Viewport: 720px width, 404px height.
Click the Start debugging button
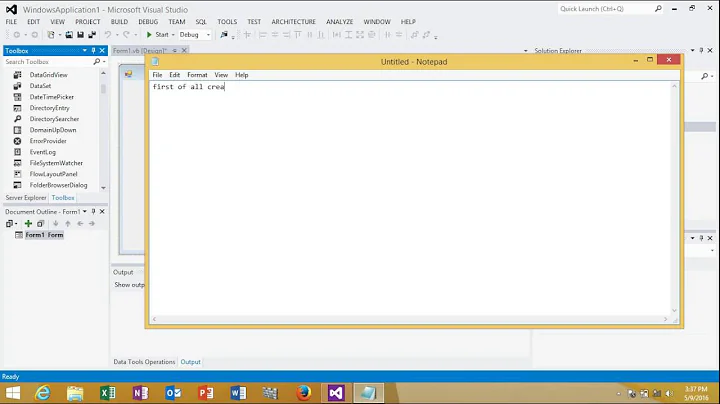pos(158,35)
